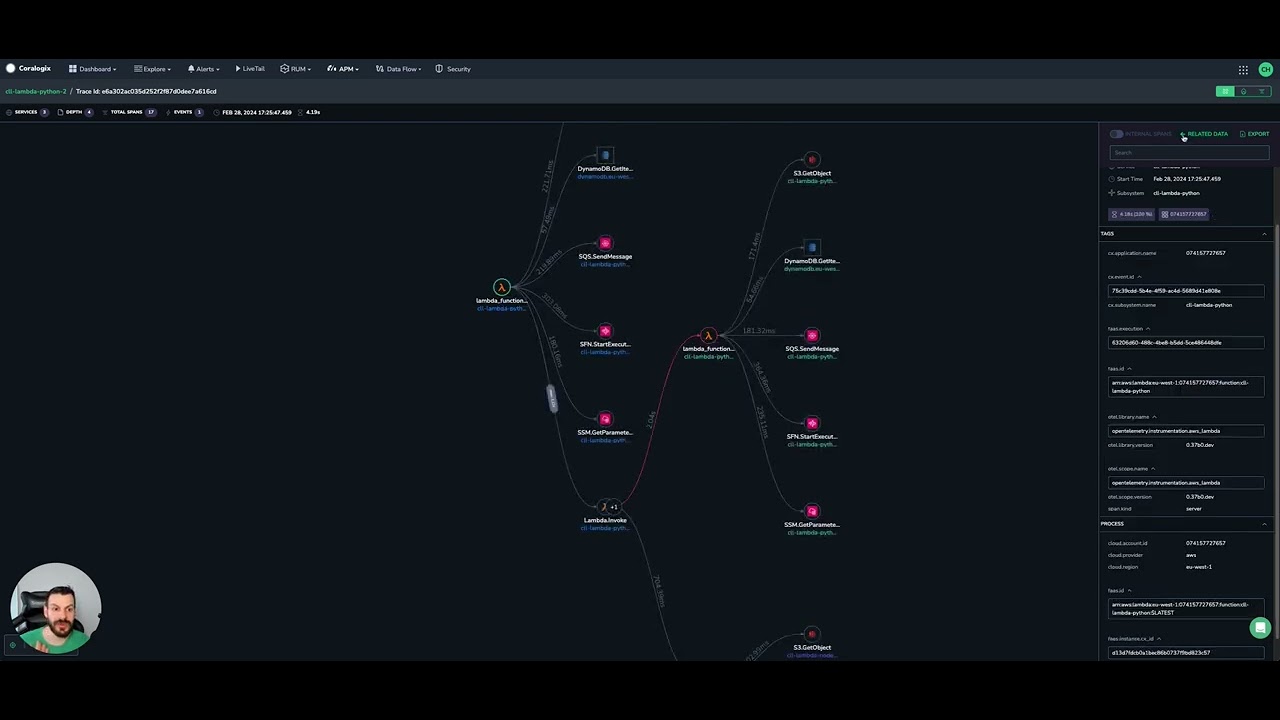Click the Trace Id text in breadcrumb

point(146,91)
